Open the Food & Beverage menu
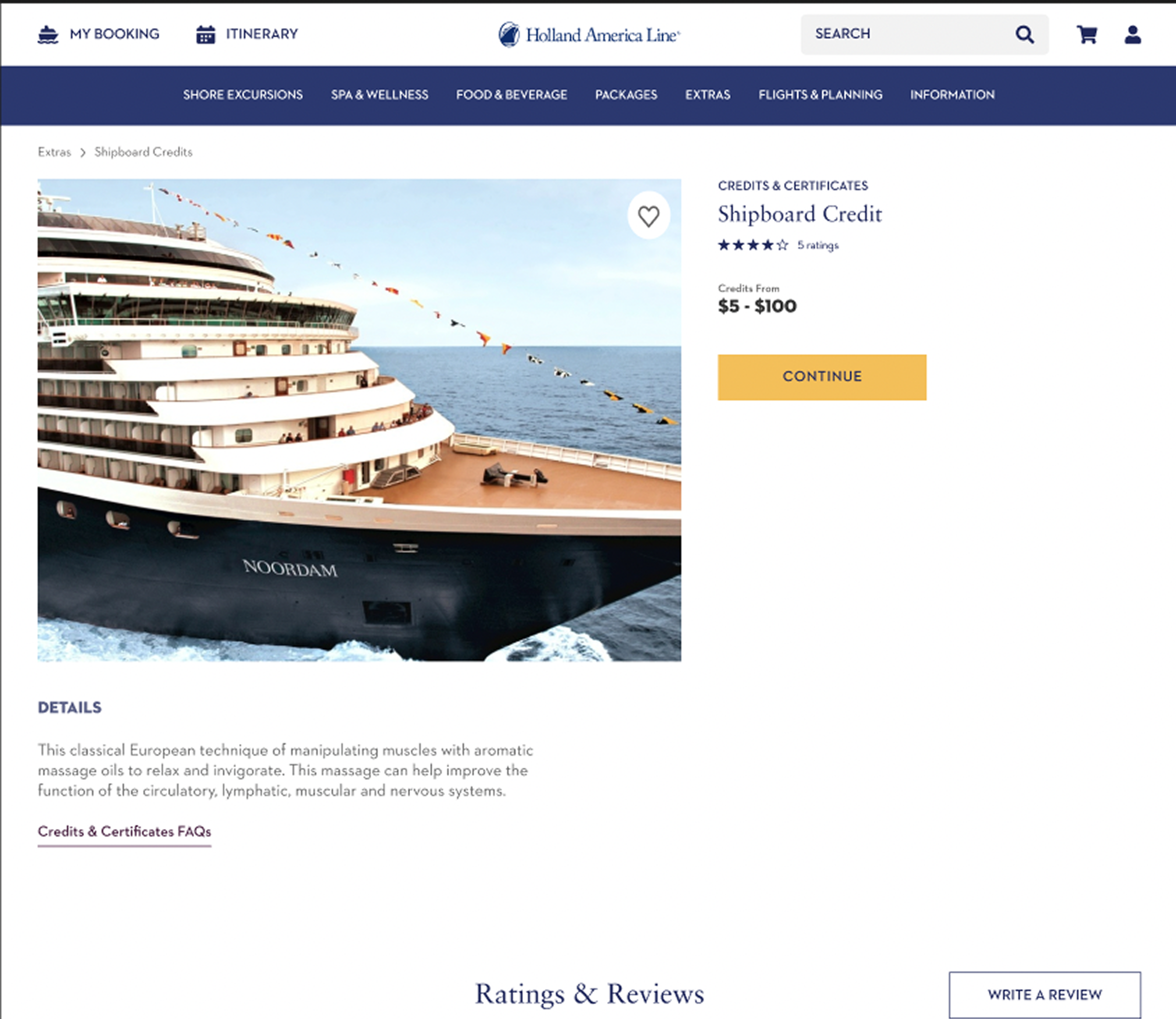1176x1019 pixels. [512, 95]
